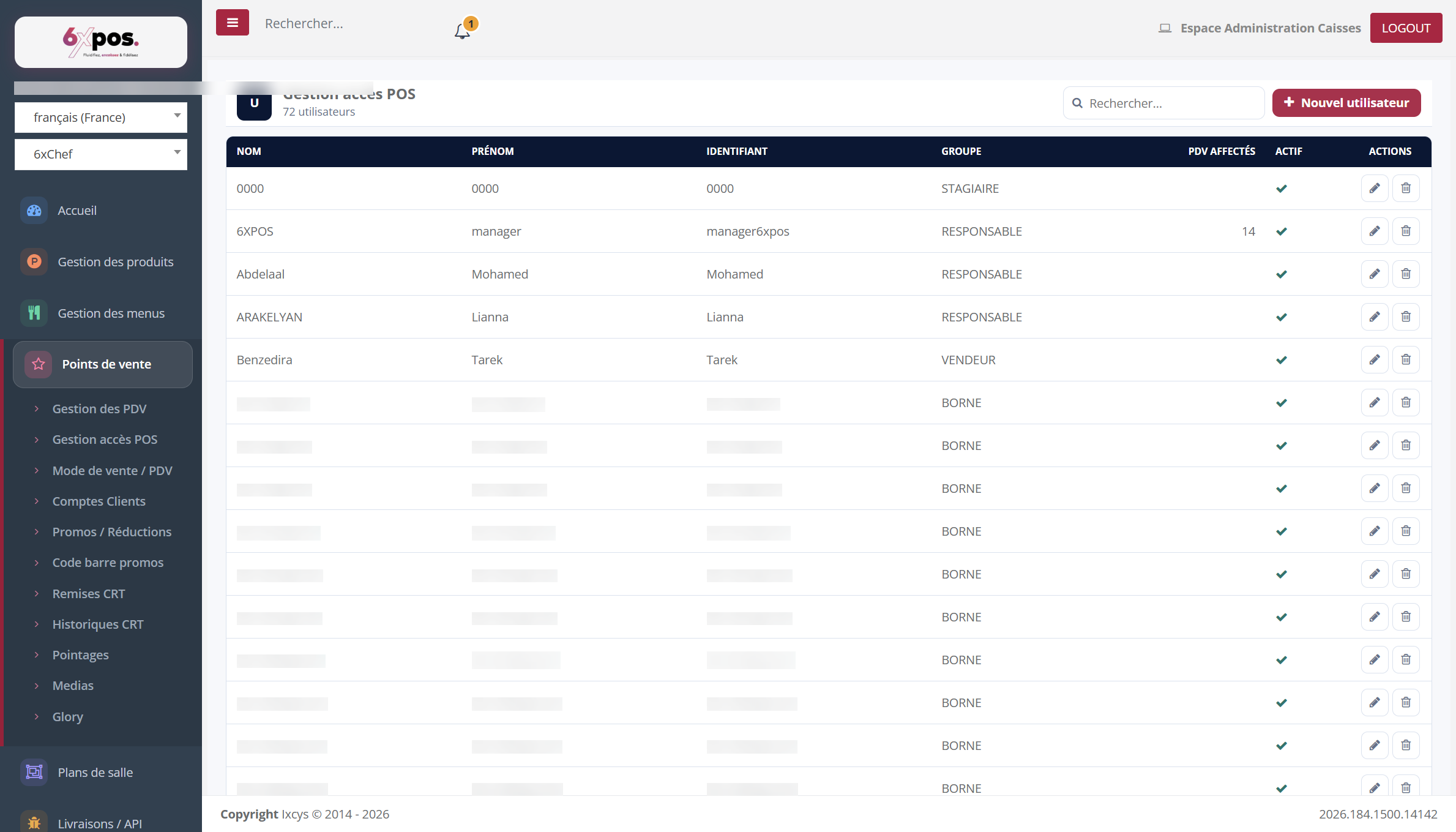The height and width of the screenshot is (832, 1456).
Task: Open Medias submenu
Action: coord(73,686)
